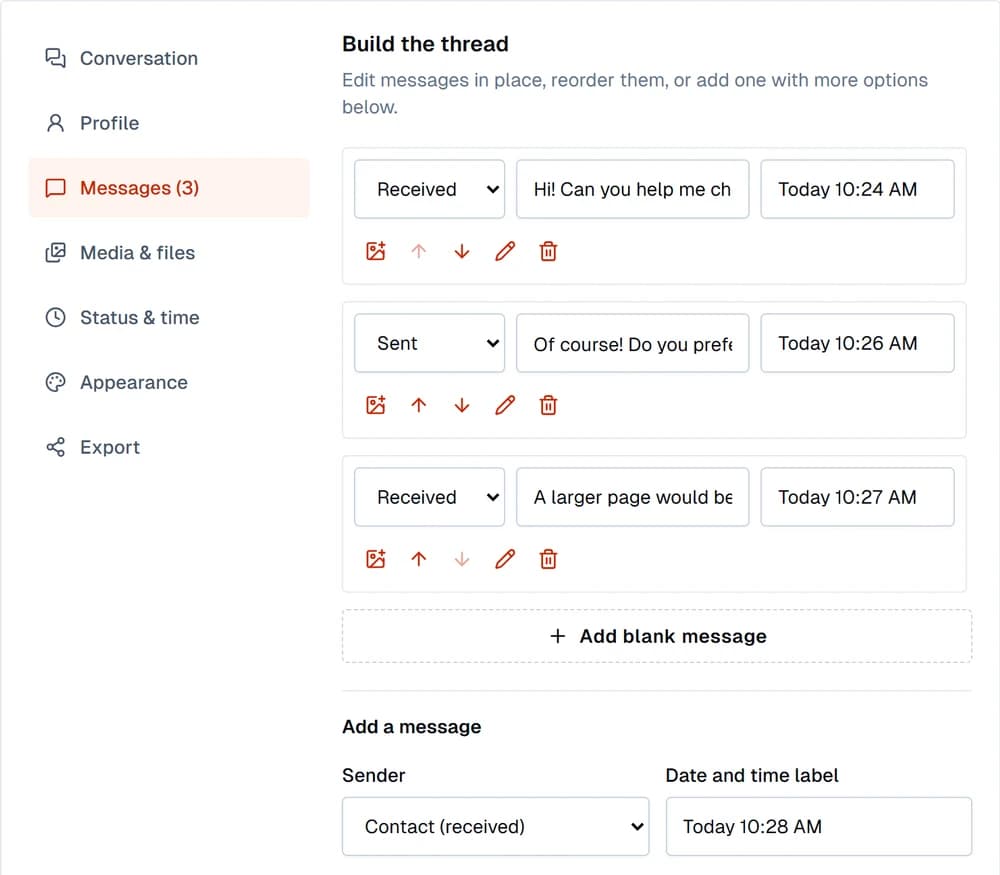Go to the Export section
The width and height of the screenshot is (1000, 875).
169,447
